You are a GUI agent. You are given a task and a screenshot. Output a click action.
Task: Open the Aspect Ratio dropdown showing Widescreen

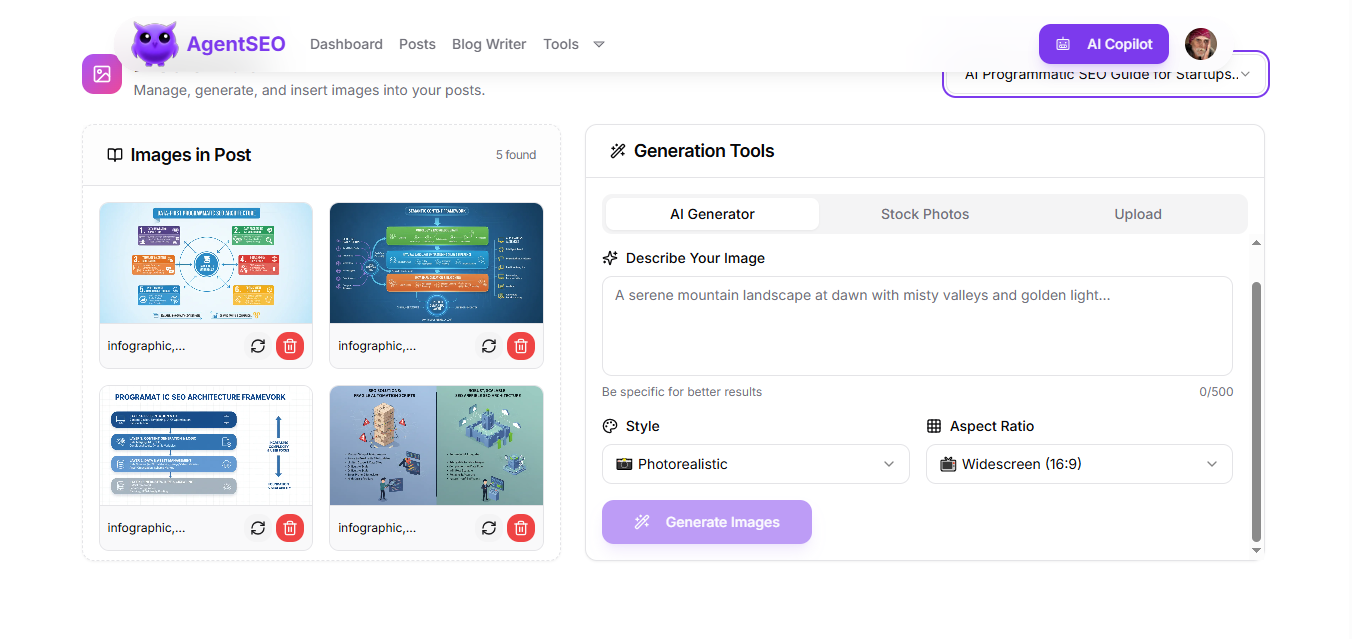pos(1079,464)
